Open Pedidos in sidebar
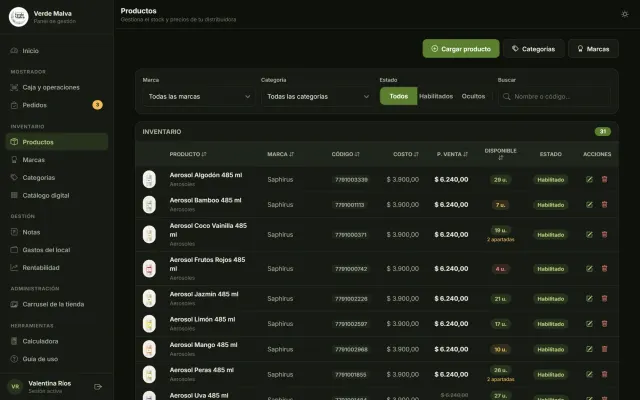Screen dimensions: 640x400 57,105
